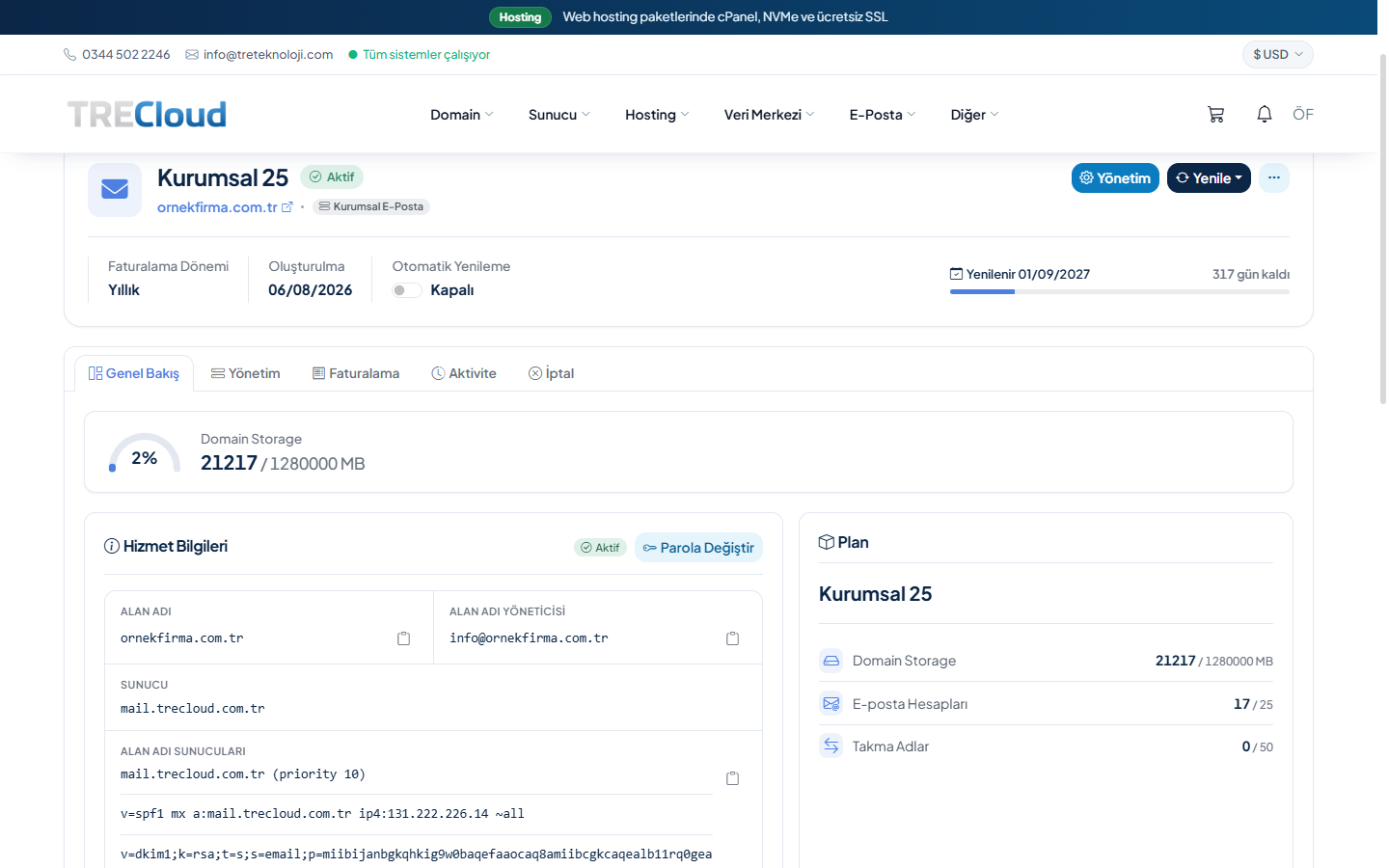Expand the Sunucu menu
1389x868 pixels.
tap(559, 115)
